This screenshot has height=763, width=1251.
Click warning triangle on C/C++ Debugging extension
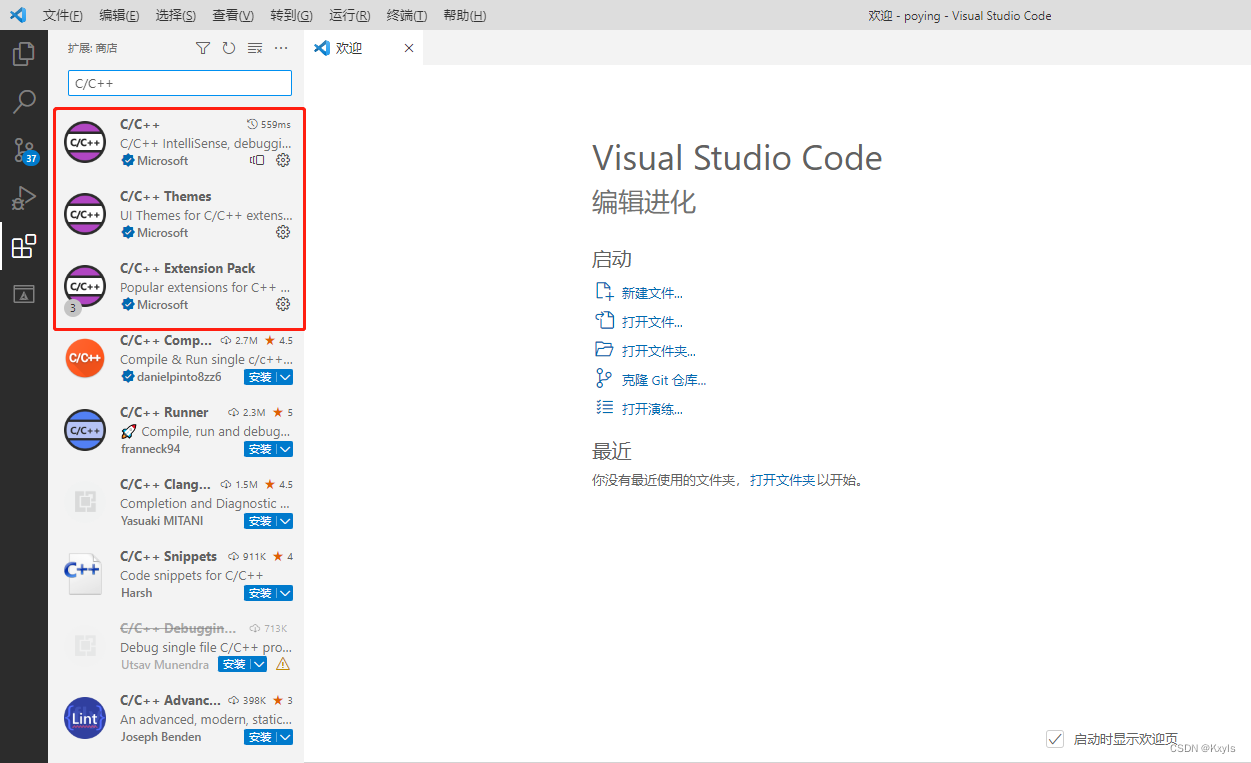coord(283,664)
